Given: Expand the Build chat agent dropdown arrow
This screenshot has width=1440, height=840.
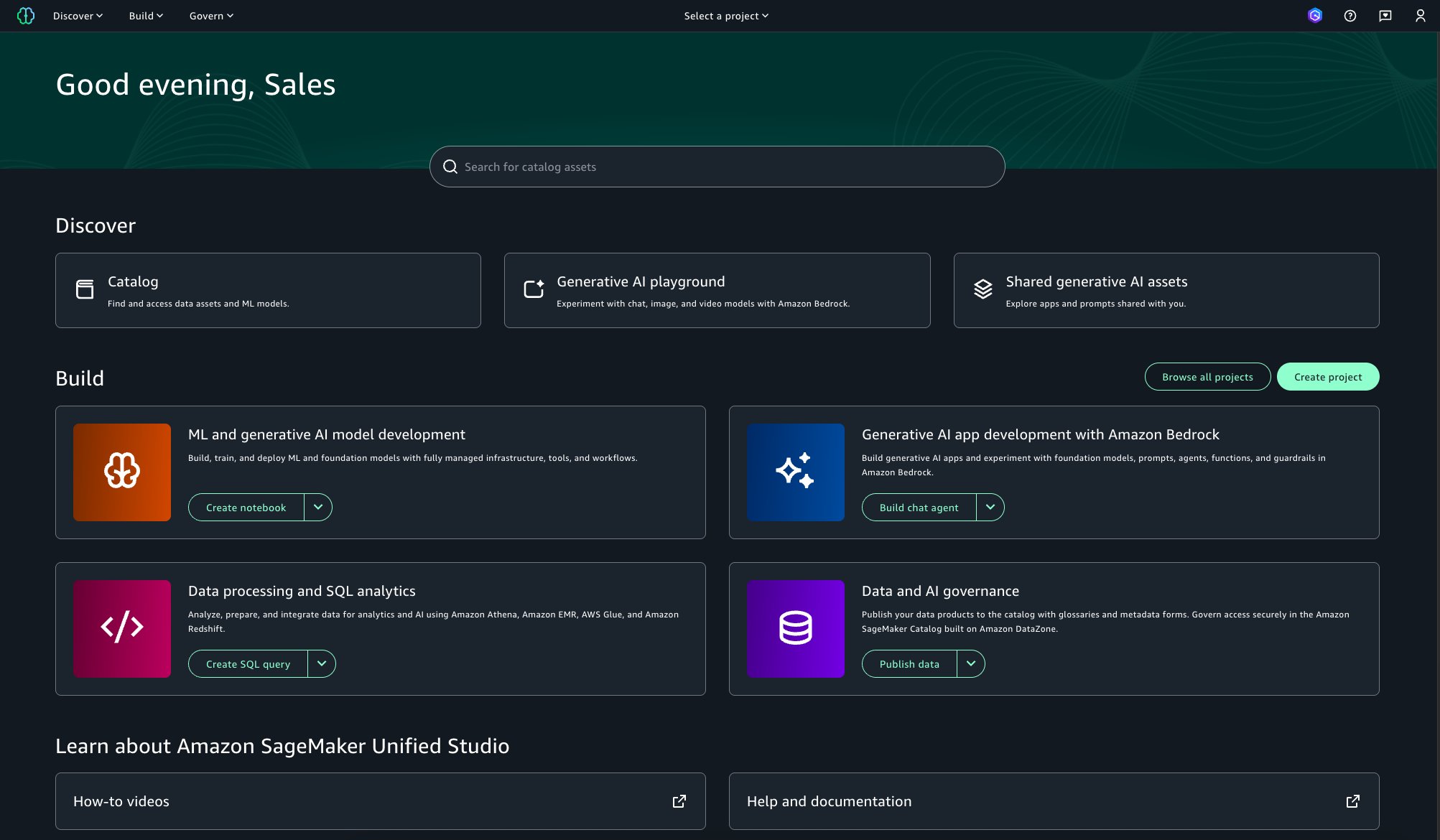Looking at the screenshot, I should 990,508.
